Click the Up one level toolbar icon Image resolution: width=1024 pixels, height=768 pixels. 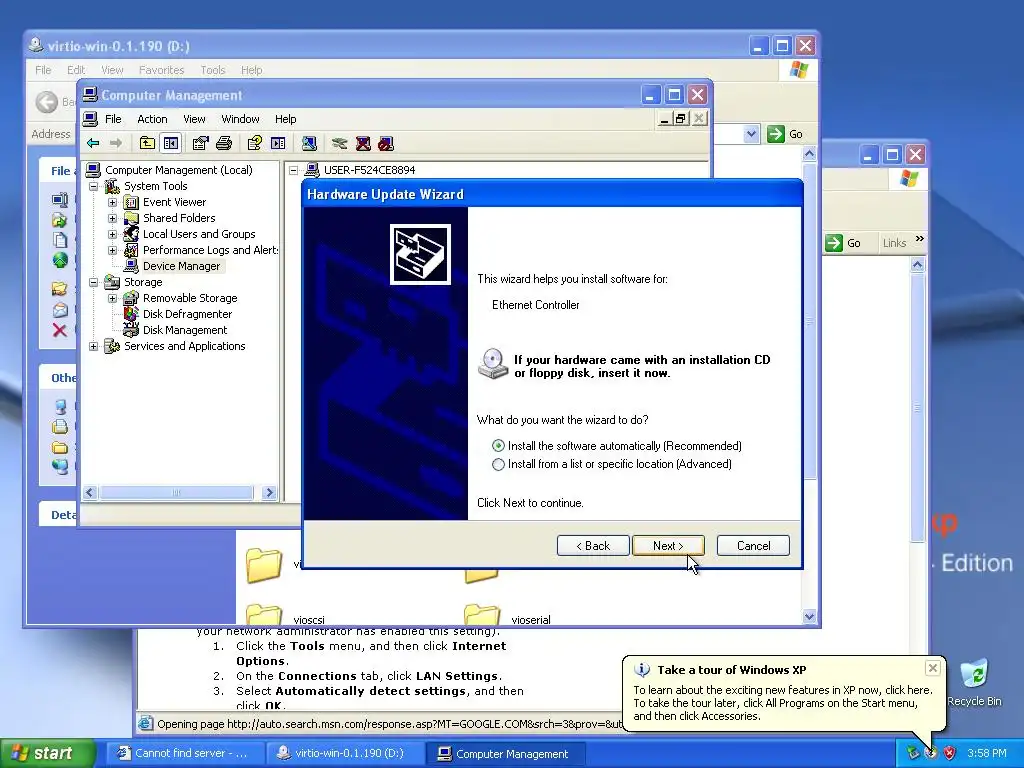coord(148,143)
